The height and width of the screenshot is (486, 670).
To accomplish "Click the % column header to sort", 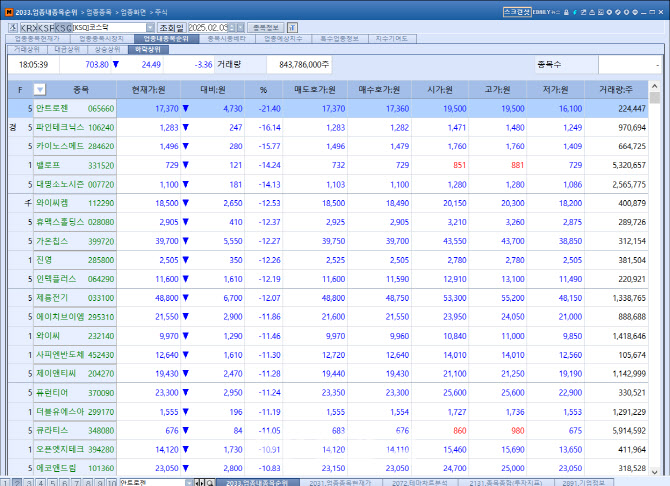I will (263, 90).
